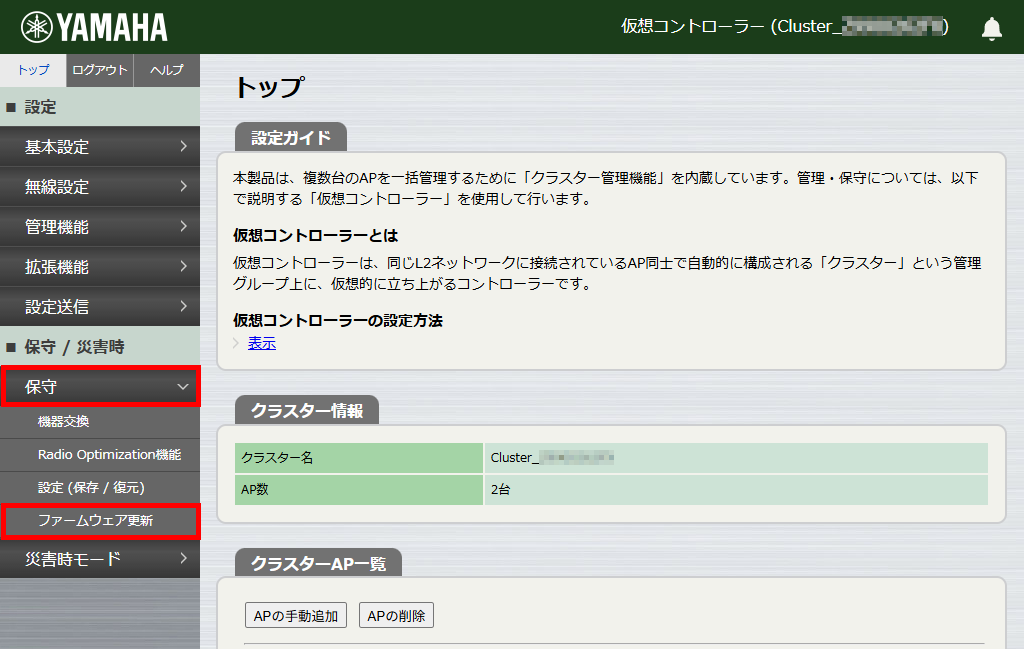The image size is (1024, 649).
Task: Expand the 基本設定 menu
Action: [x=100, y=147]
